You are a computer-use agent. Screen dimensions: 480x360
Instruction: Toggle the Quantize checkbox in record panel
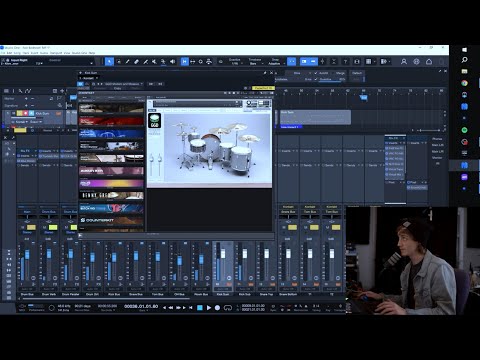316,79
